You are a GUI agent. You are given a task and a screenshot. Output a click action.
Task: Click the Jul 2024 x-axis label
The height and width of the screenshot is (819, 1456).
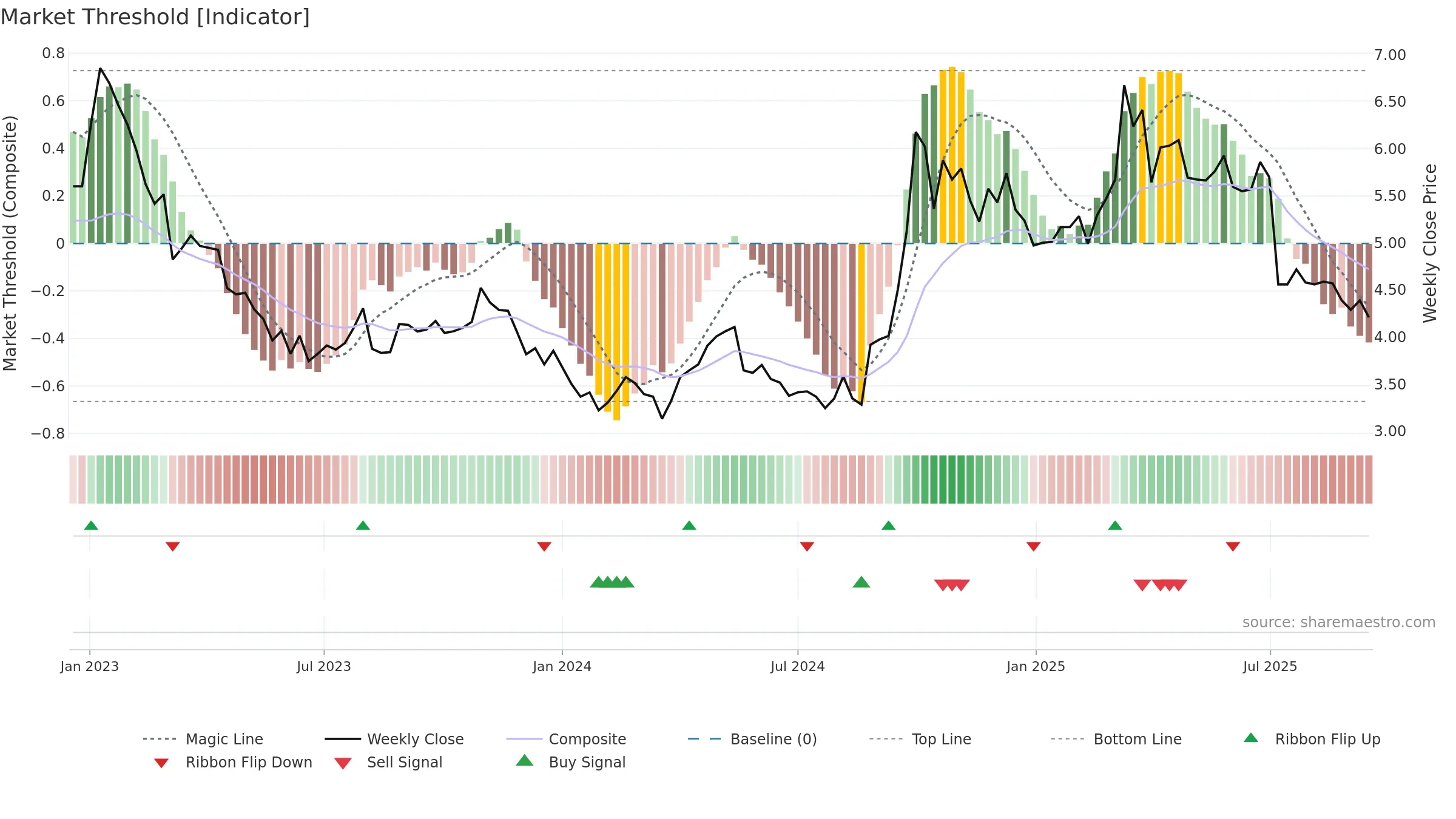click(798, 666)
